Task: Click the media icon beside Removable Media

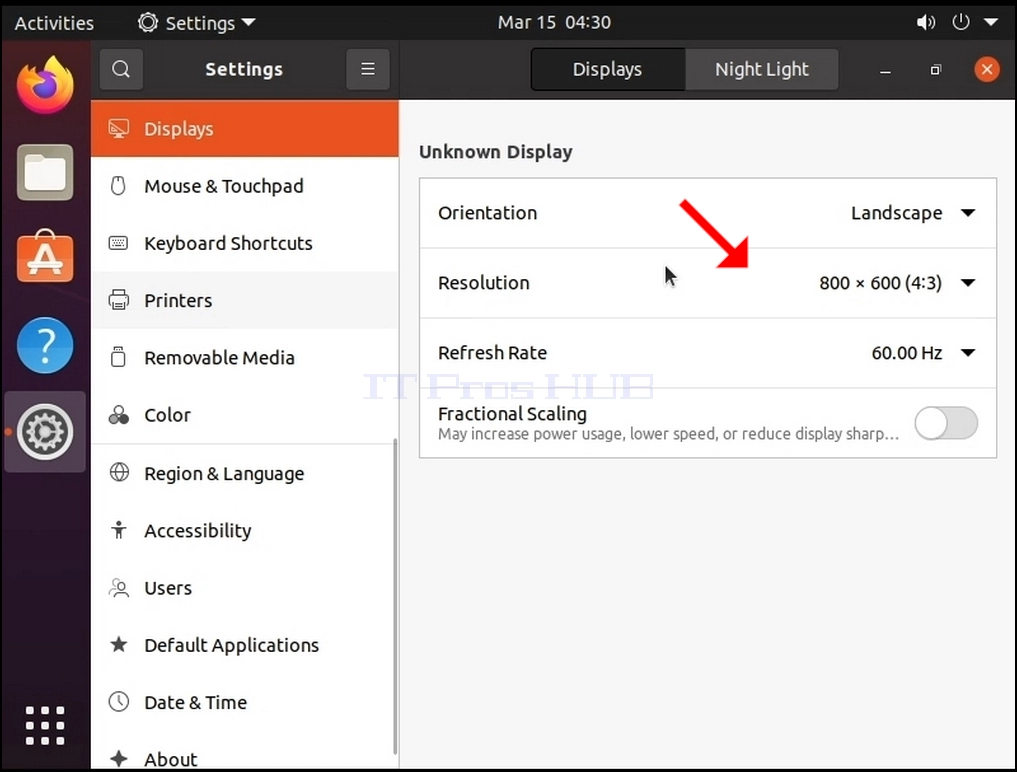Action: (118, 357)
